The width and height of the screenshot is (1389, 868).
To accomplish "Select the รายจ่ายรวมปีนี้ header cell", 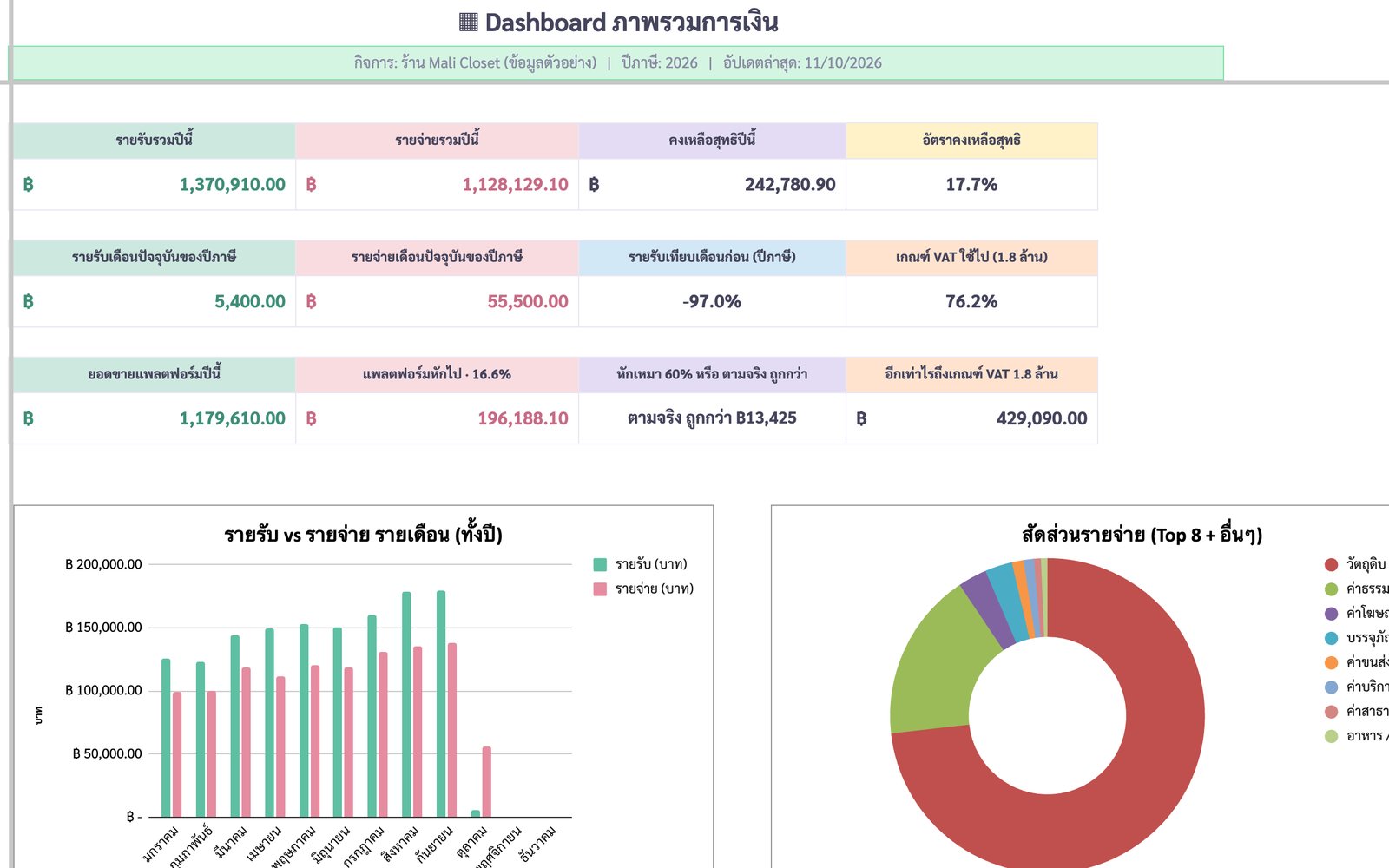I will pyautogui.click(x=437, y=141).
